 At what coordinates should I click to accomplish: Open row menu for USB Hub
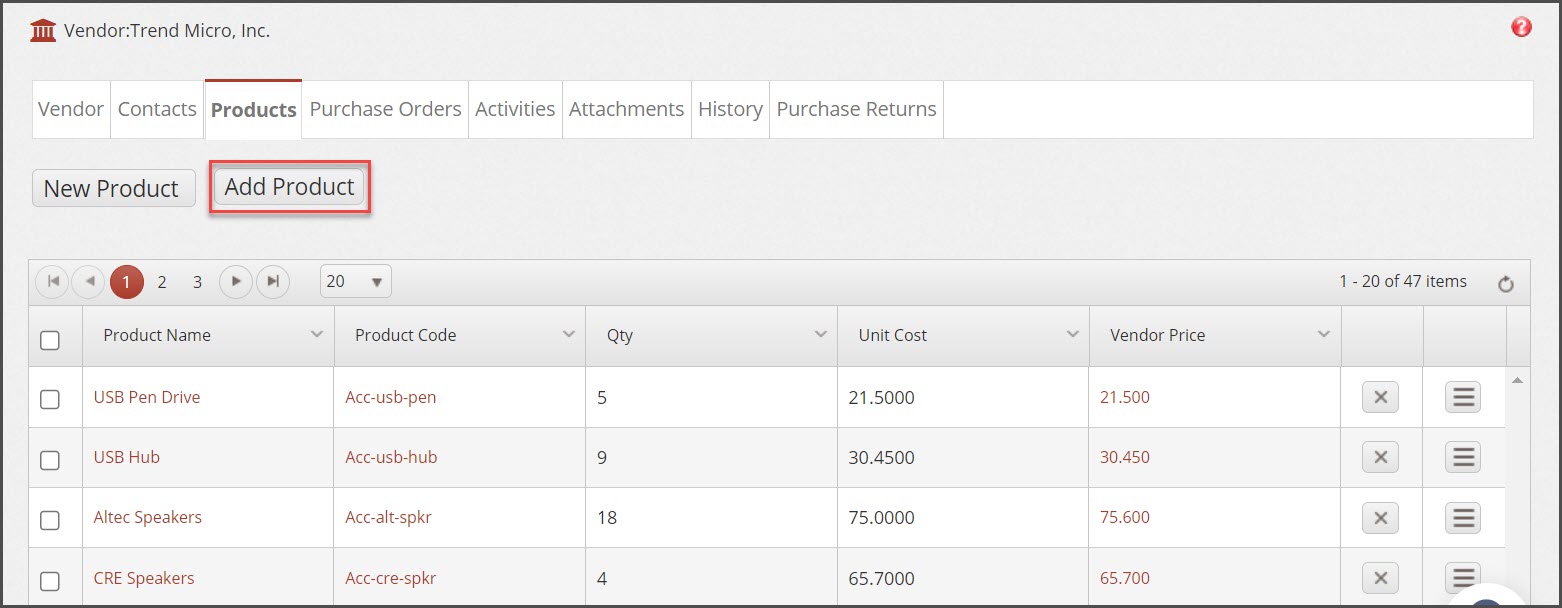tap(1463, 457)
